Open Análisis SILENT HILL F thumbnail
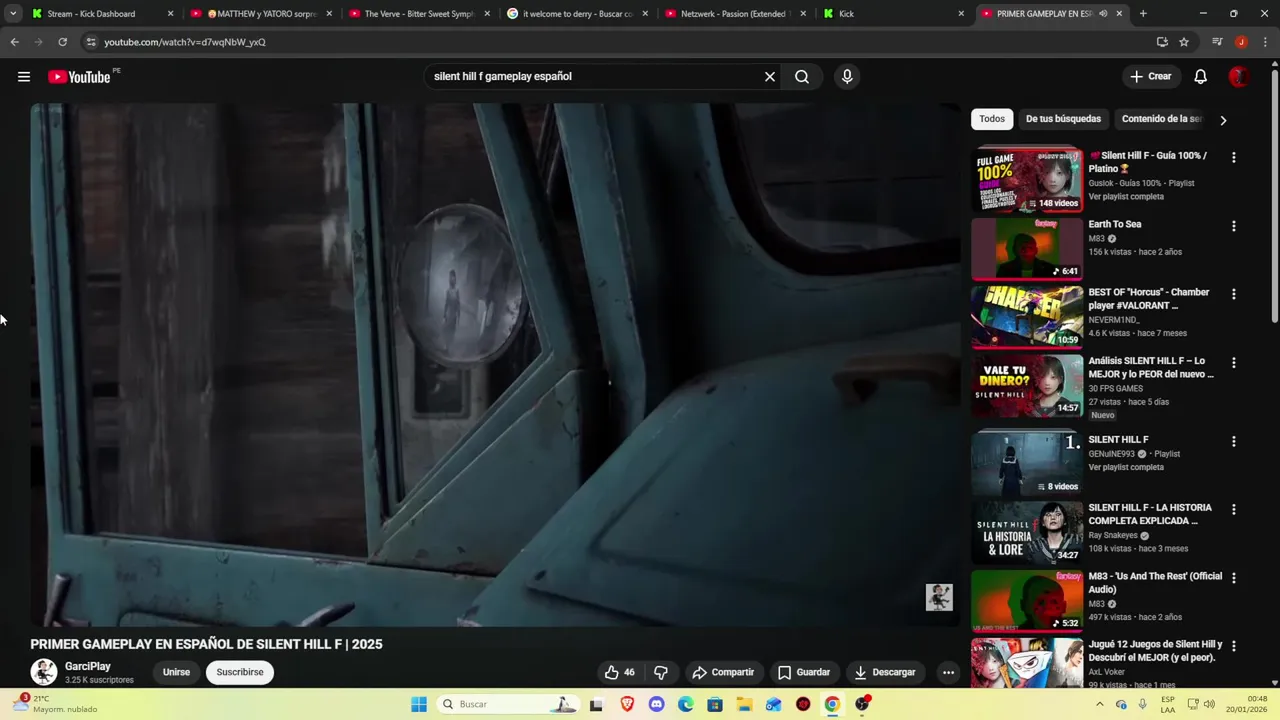This screenshot has height=720, width=1280. pyautogui.click(x=1027, y=384)
